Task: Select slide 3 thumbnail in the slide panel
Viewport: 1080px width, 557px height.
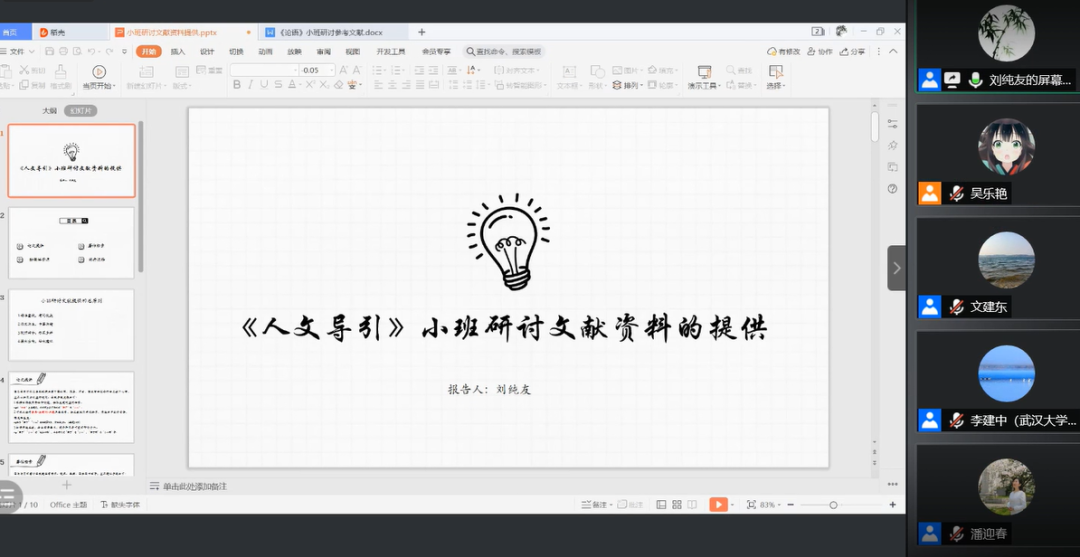Action: (x=71, y=325)
